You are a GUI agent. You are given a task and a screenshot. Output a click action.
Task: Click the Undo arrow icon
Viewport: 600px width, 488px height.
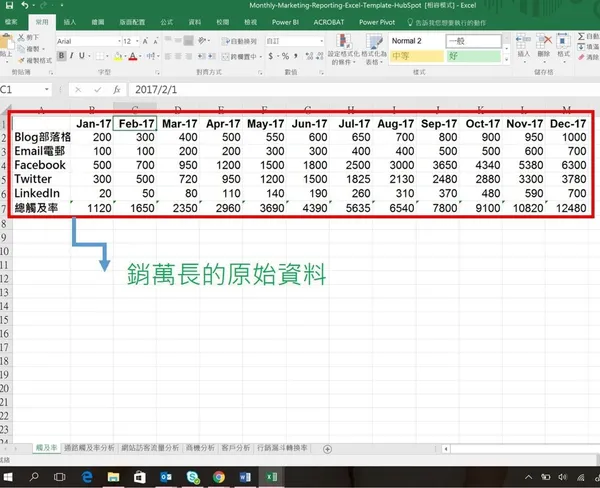(25, 5)
